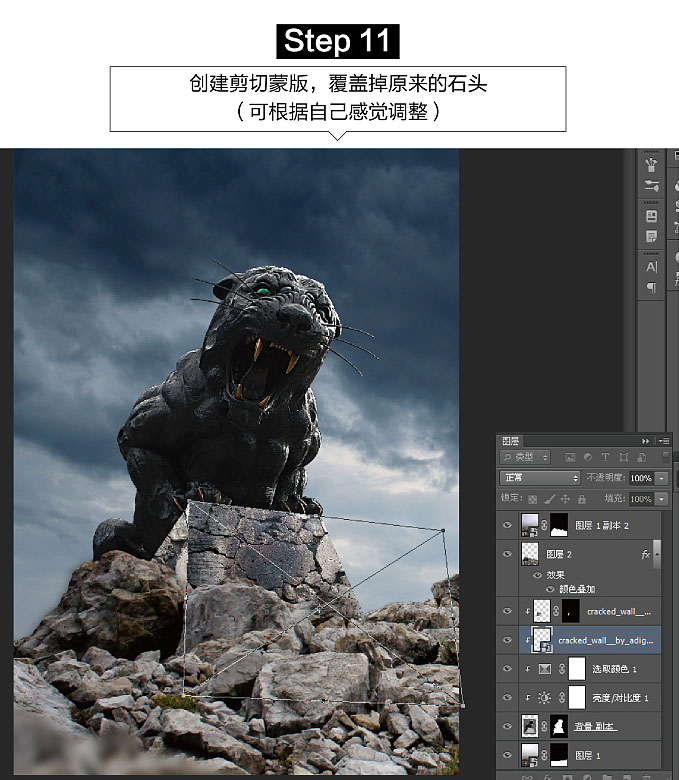
Task: Click mask link icon on 选取颜色 1
Action: click(x=562, y=669)
